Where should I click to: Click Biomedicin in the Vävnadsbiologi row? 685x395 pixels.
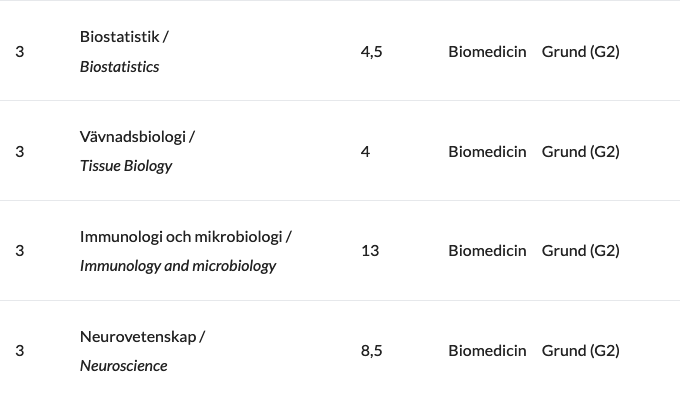click(x=487, y=152)
